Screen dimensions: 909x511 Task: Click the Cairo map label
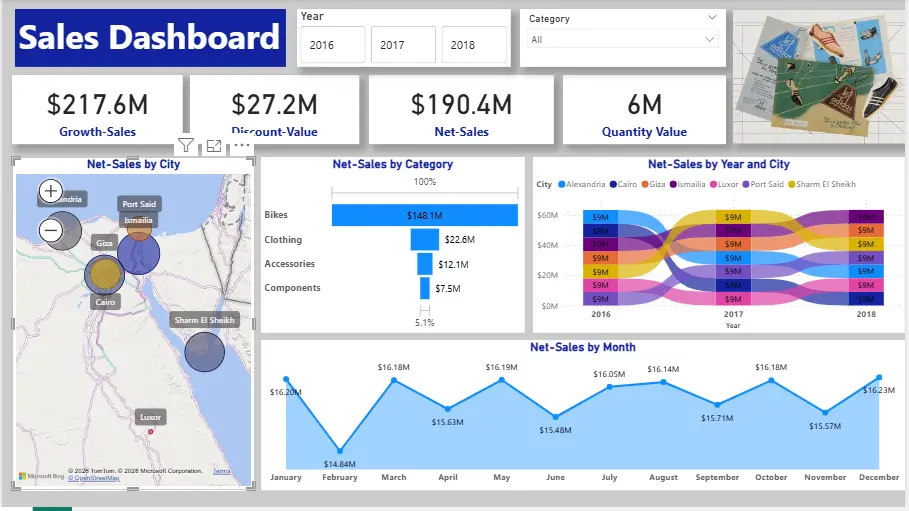(x=106, y=302)
